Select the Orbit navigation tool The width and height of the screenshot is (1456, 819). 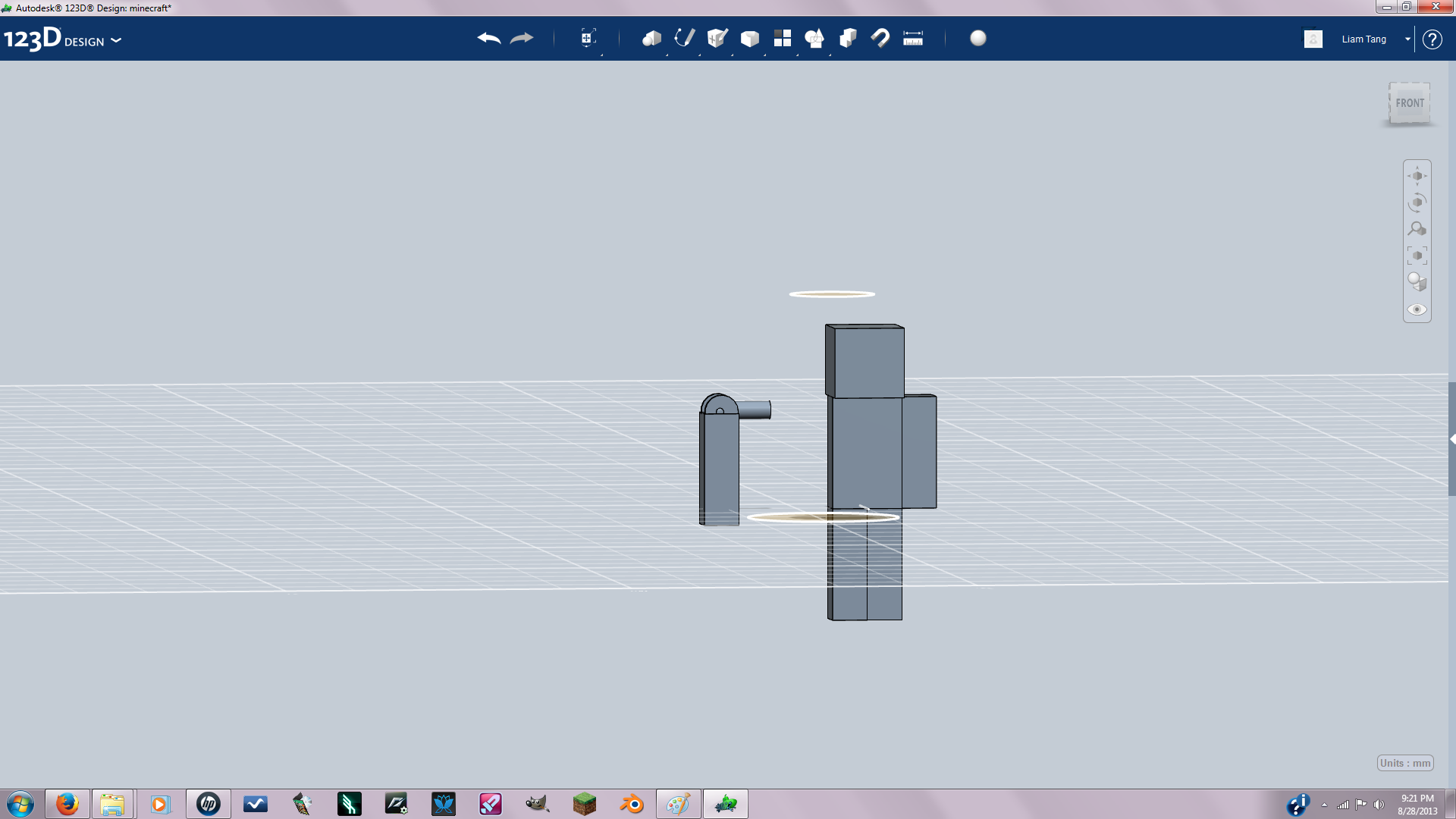pyautogui.click(x=1417, y=202)
